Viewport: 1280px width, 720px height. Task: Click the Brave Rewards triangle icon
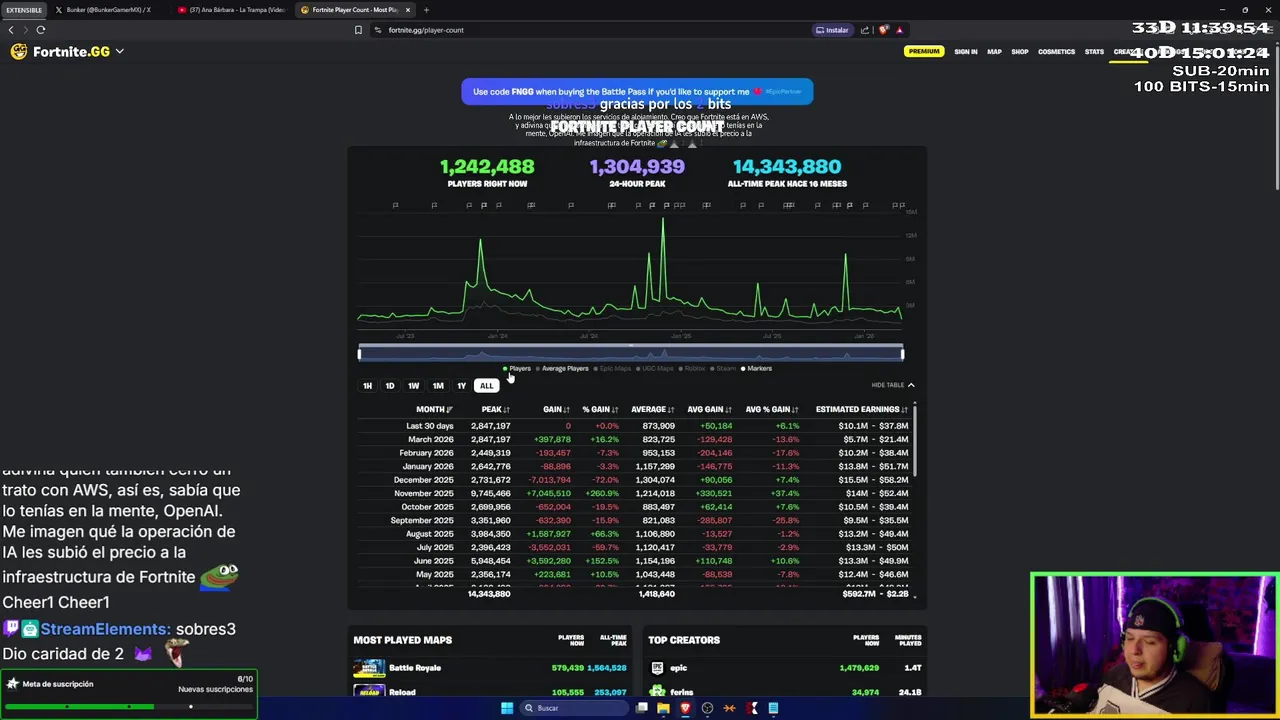click(899, 30)
